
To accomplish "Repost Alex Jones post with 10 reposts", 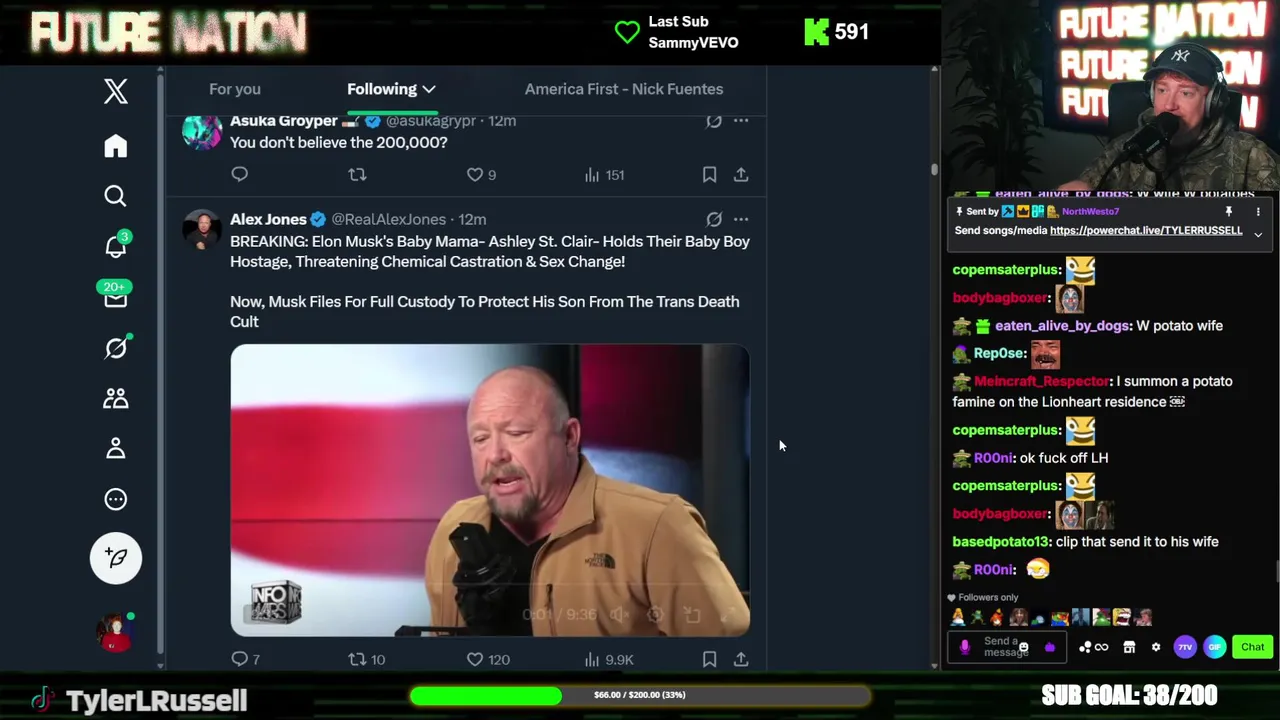I will (366, 659).
